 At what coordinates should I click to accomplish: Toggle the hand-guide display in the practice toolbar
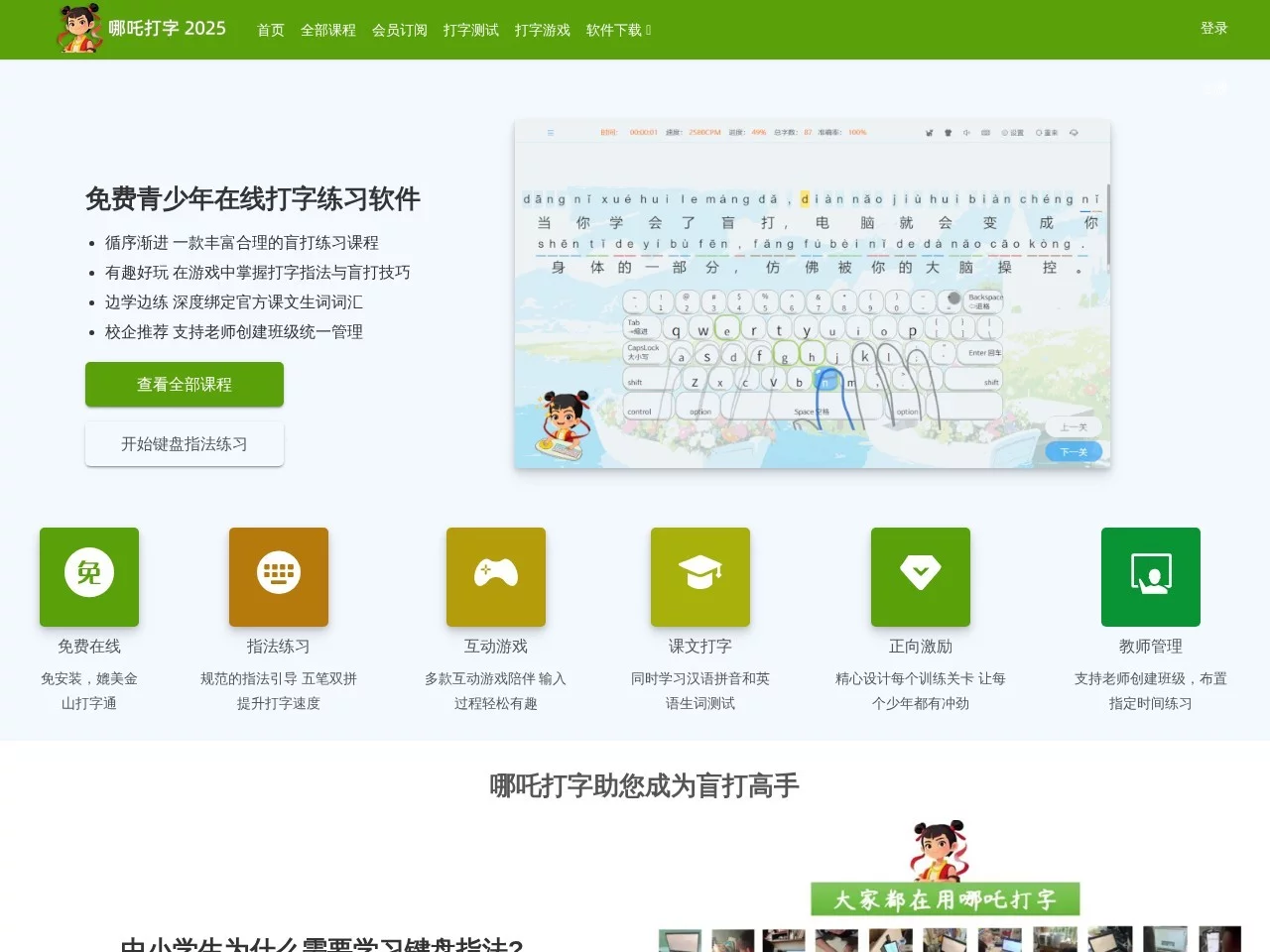click(928, 132)
